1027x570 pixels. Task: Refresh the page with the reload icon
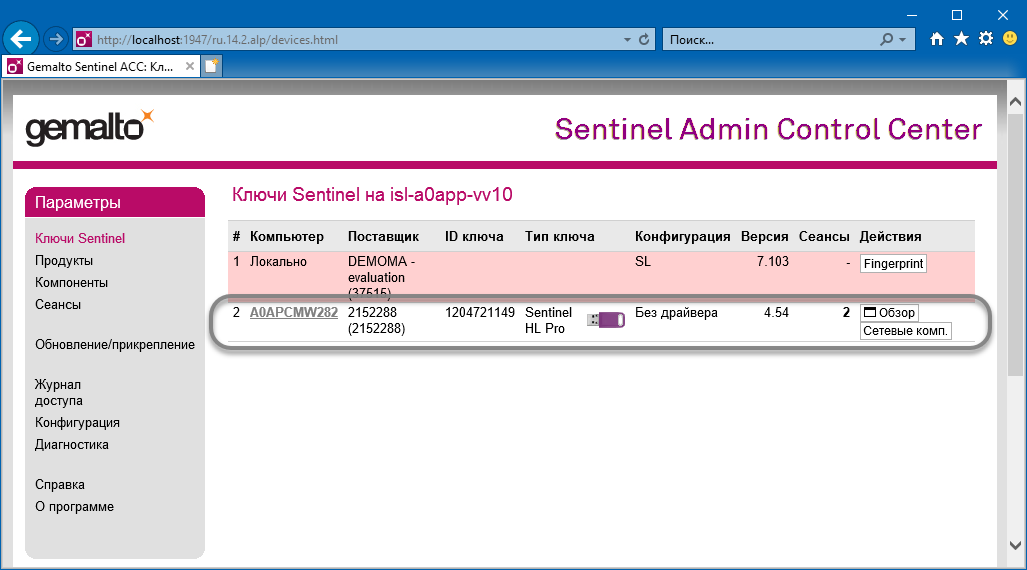(644, 39)
